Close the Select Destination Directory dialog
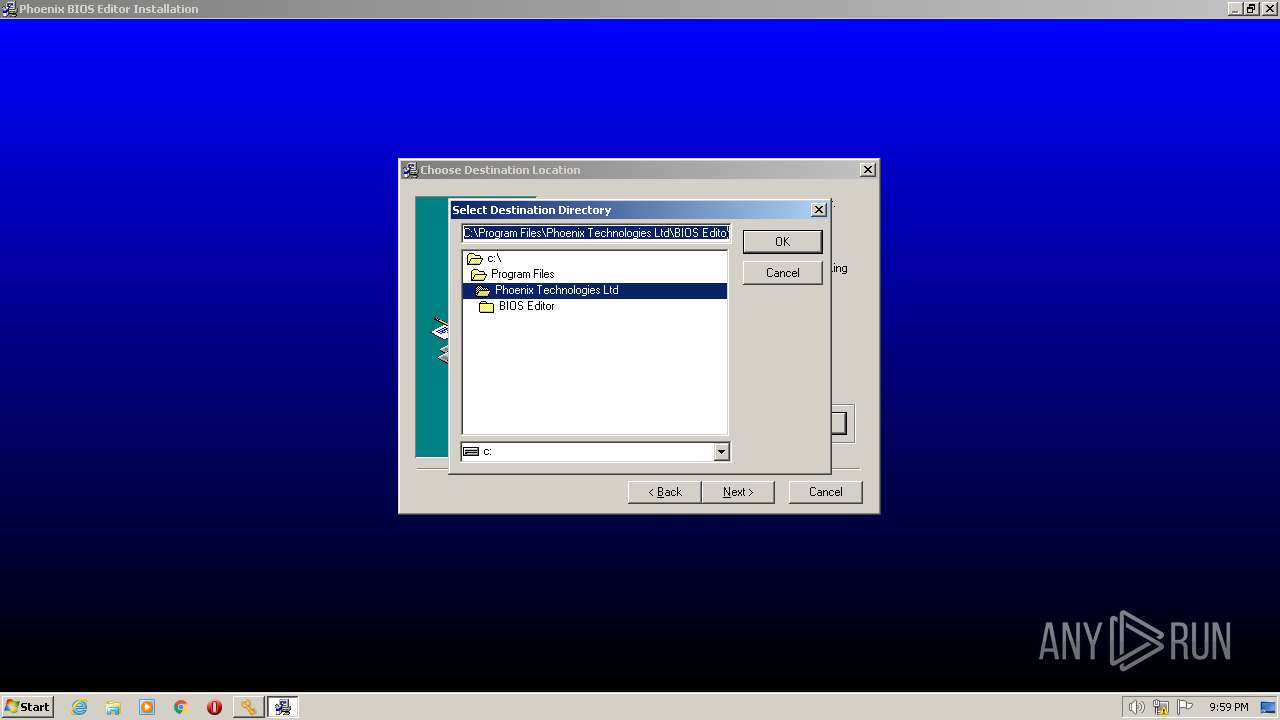Screen dimensions: 1280x720 click(x=819, y=210)
